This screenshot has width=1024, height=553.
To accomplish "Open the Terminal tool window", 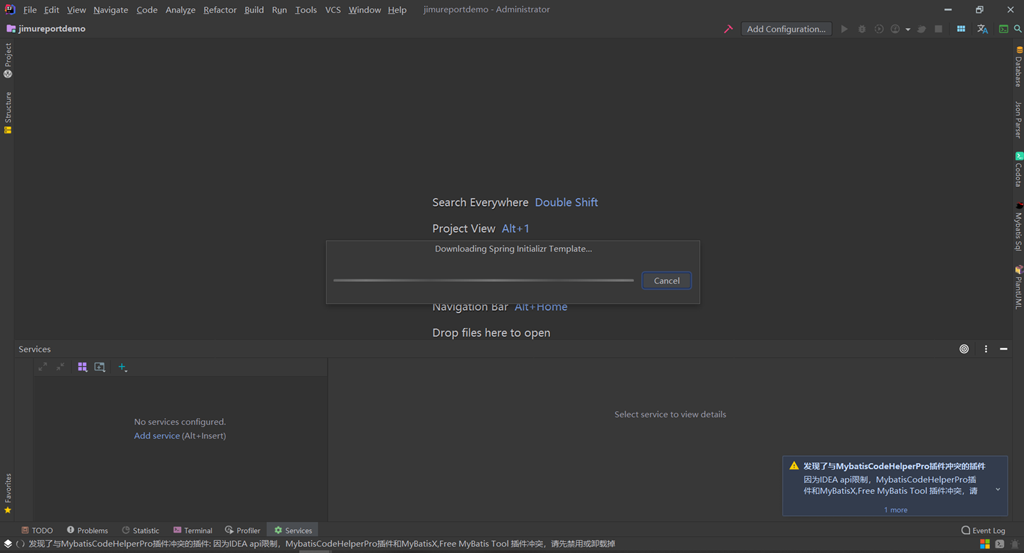I will click(193, 530).
